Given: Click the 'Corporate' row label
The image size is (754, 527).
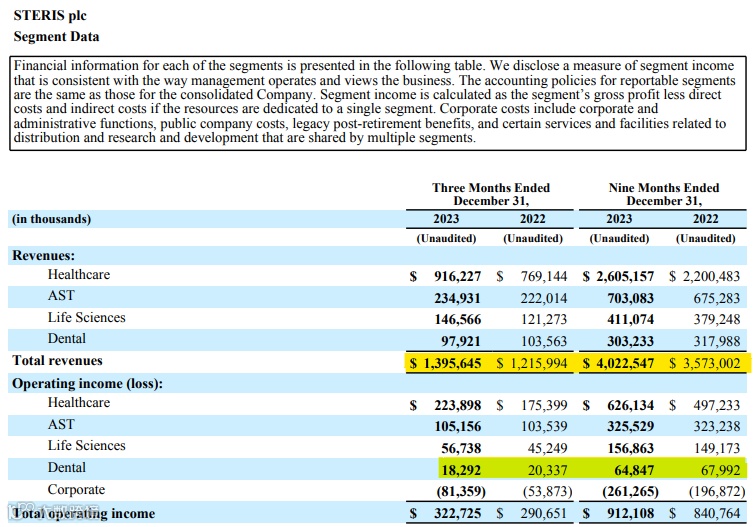Looking at the screenshot, I should click(x=76, y=489).
